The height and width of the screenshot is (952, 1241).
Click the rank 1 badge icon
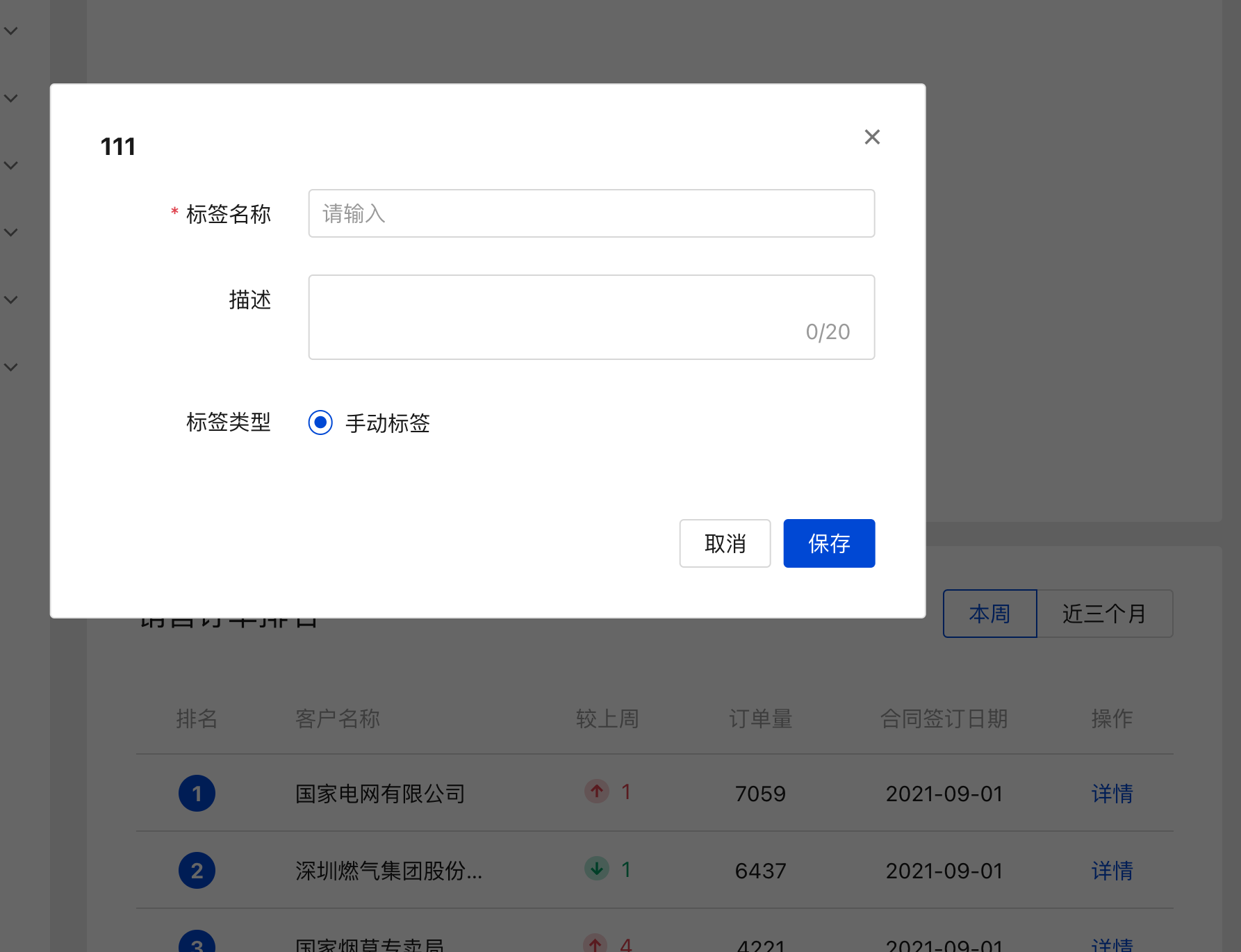tap(197, 794)
